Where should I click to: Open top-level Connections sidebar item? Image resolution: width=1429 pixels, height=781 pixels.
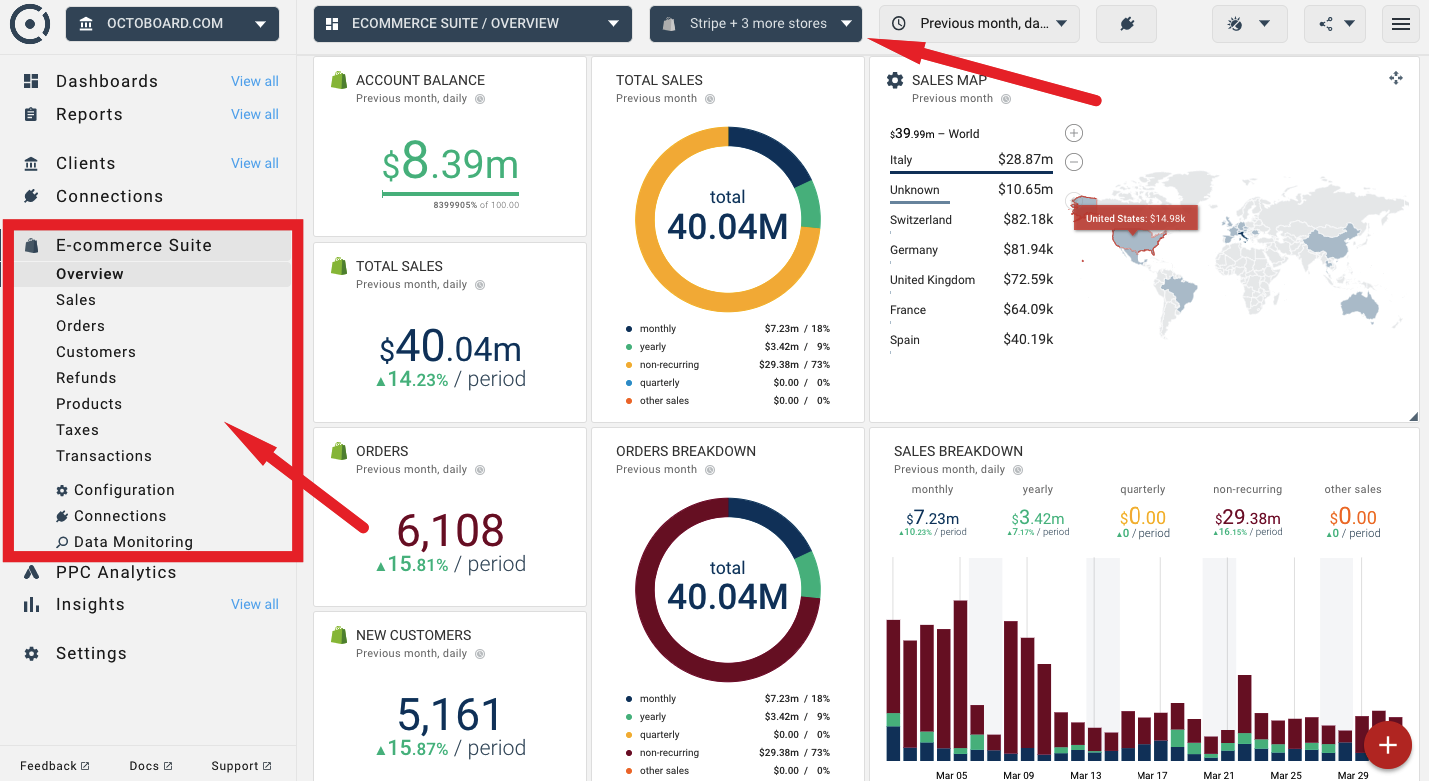(109, 196)
